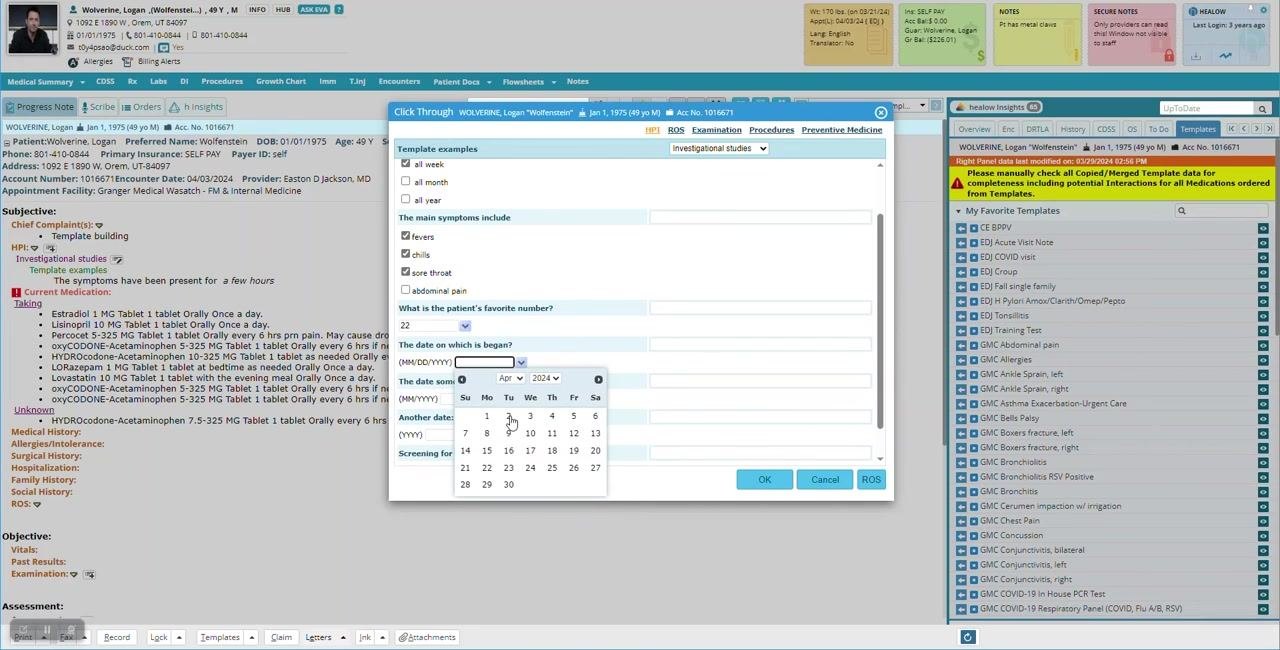Jump to first right-panel tab with arrow
The height and width of the screenshot is (650, 1280).
click(1232, 129)
